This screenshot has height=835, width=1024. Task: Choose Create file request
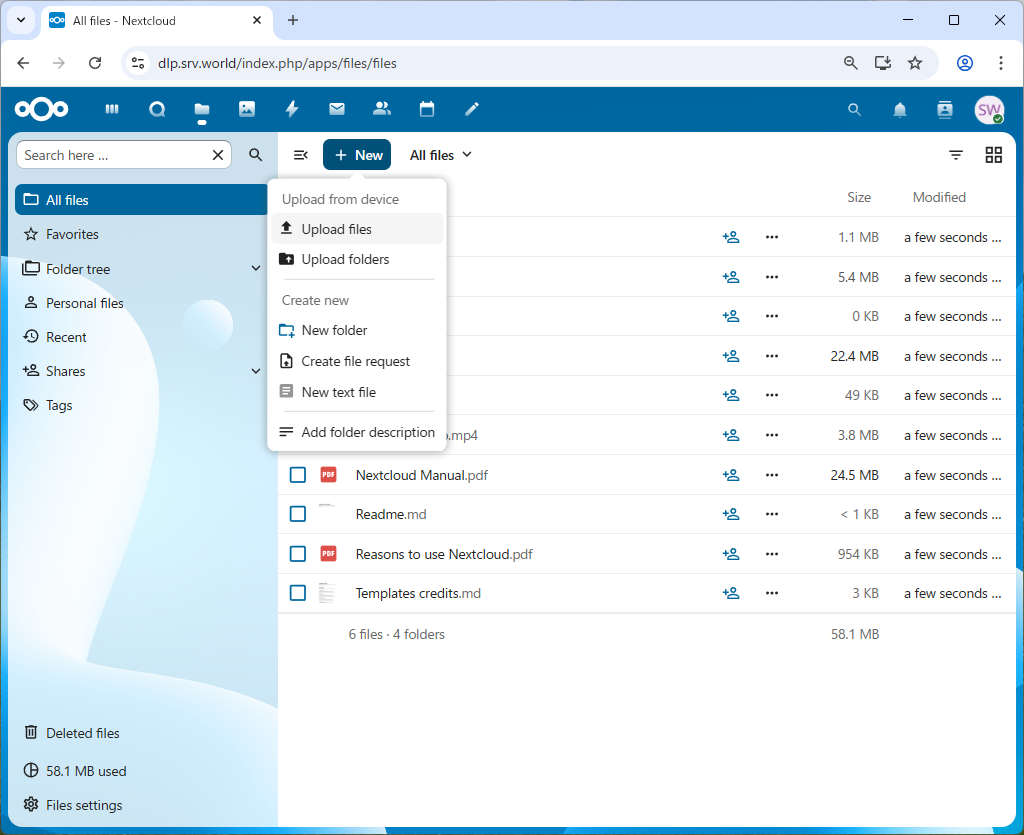point(357,361)
